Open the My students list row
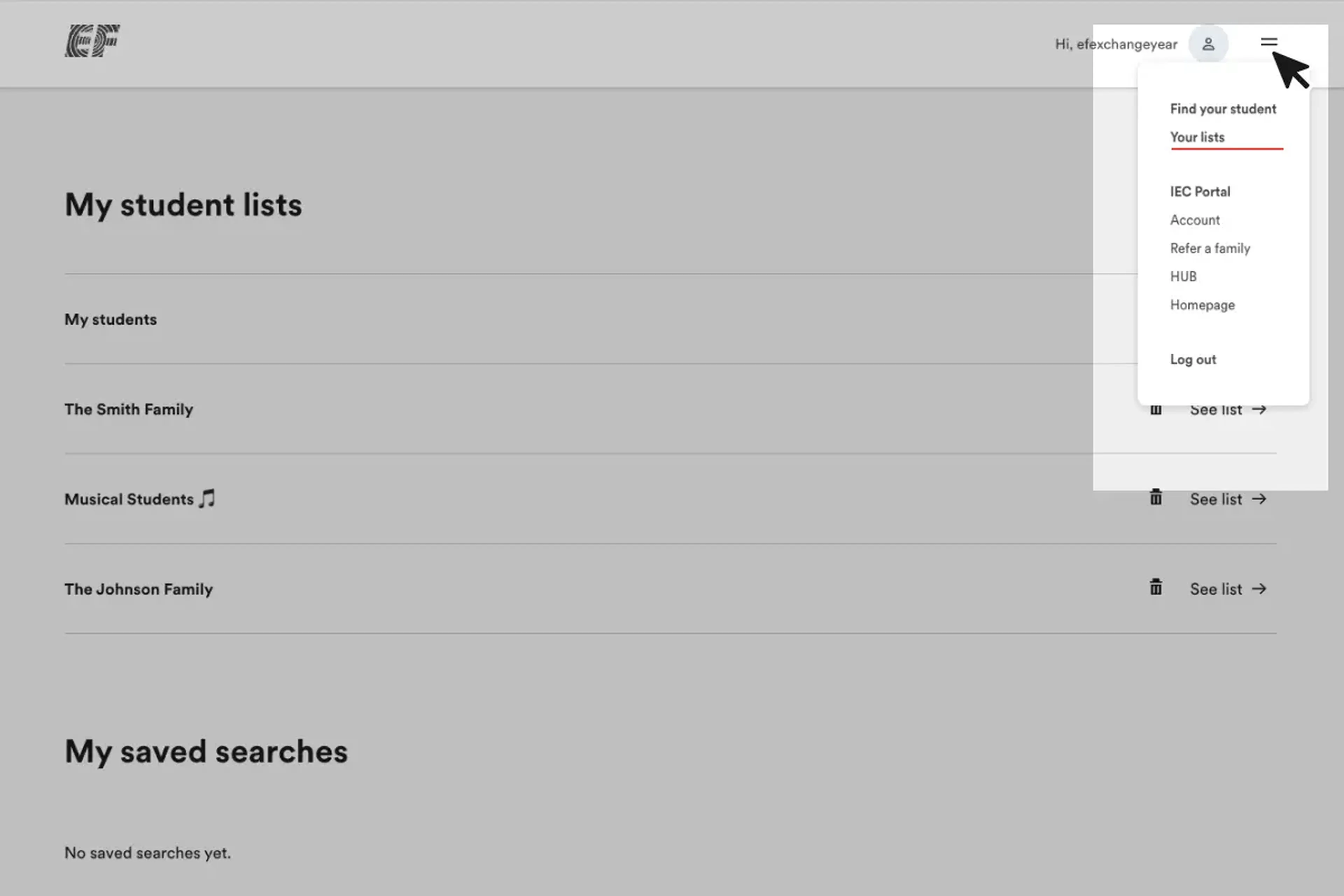Screen dimensions: 1344x896 tap(110, 319)
